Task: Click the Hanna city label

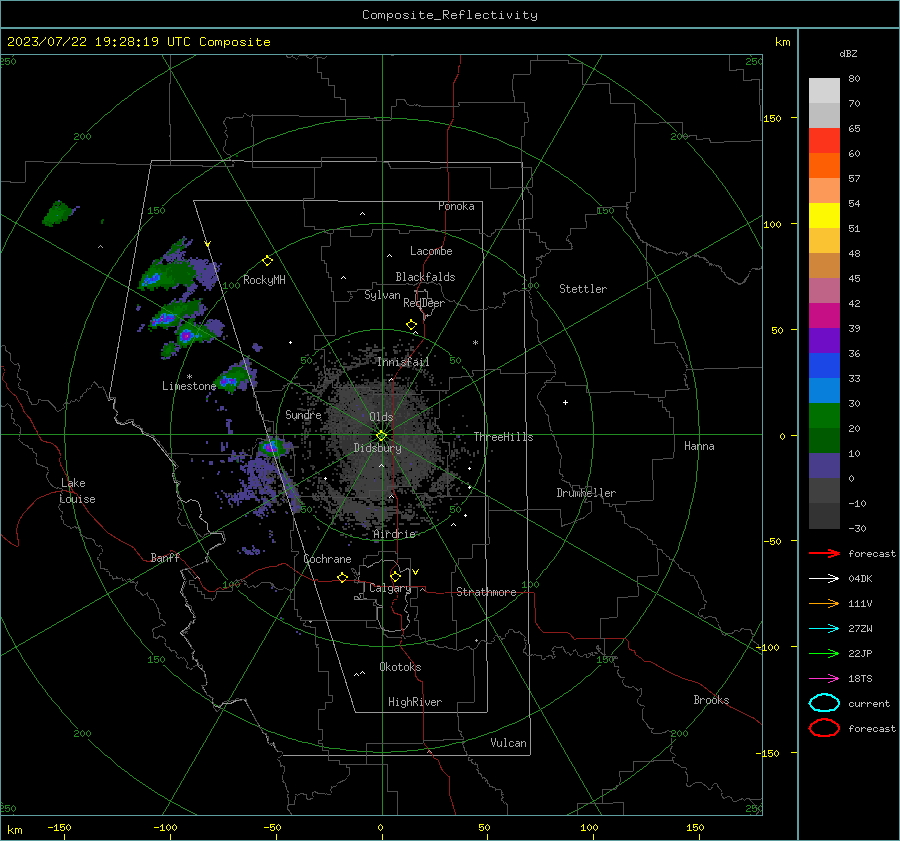Action: 699,446
